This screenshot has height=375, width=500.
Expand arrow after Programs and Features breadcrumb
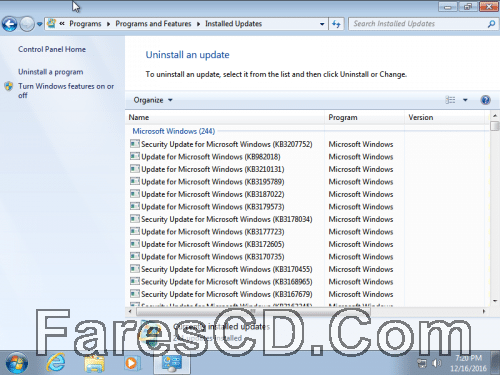point(198,24)
